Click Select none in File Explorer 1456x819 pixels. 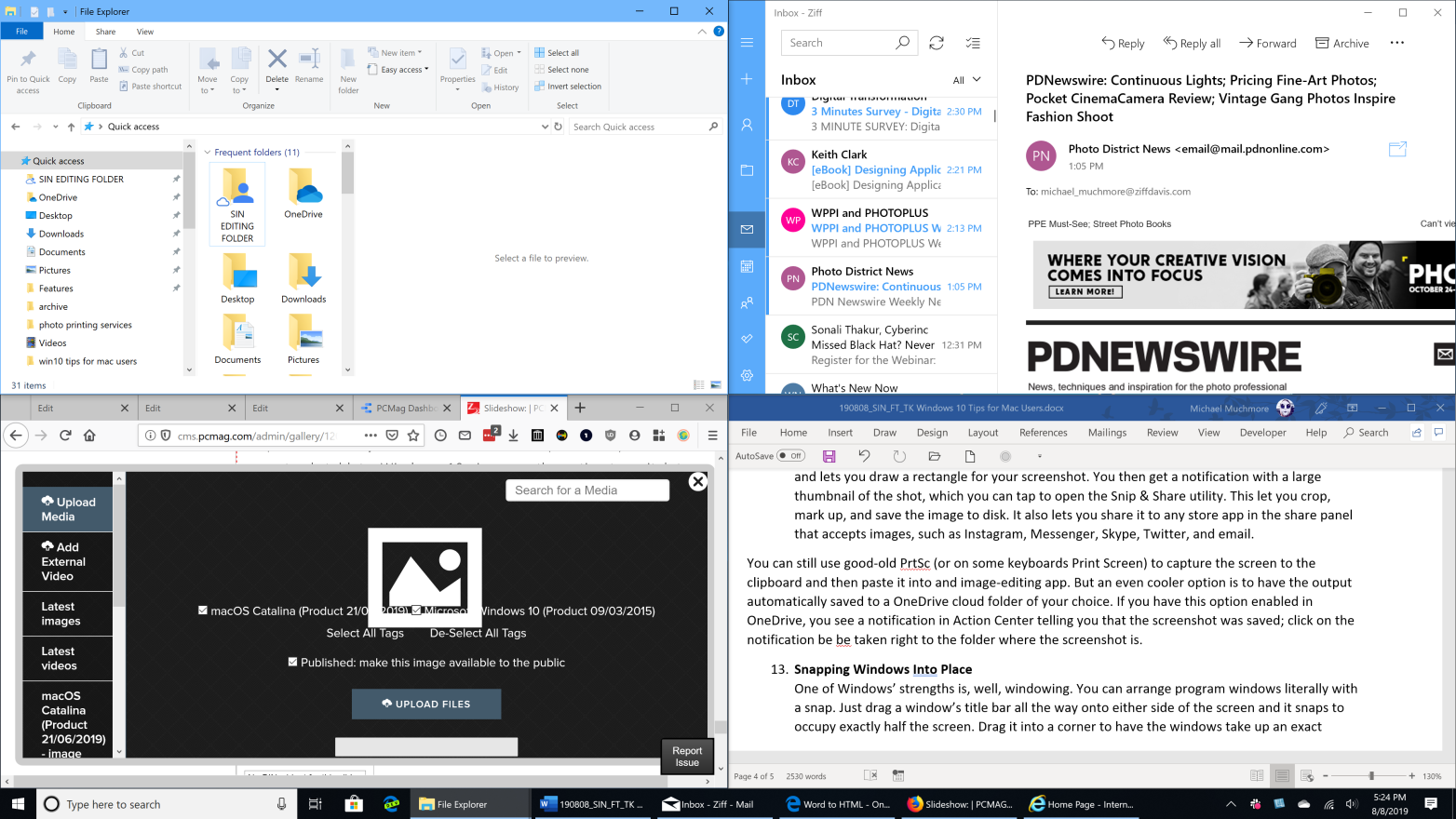coord(561,70)
